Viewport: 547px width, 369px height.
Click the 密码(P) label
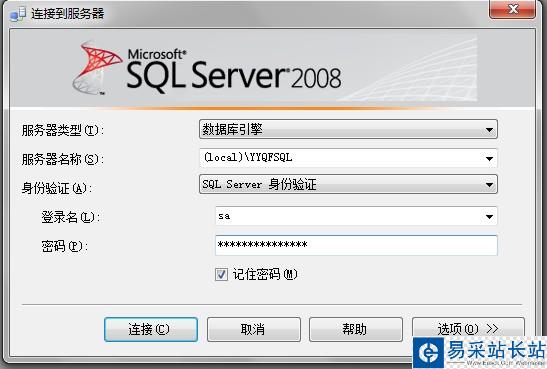tap(65, 246)
